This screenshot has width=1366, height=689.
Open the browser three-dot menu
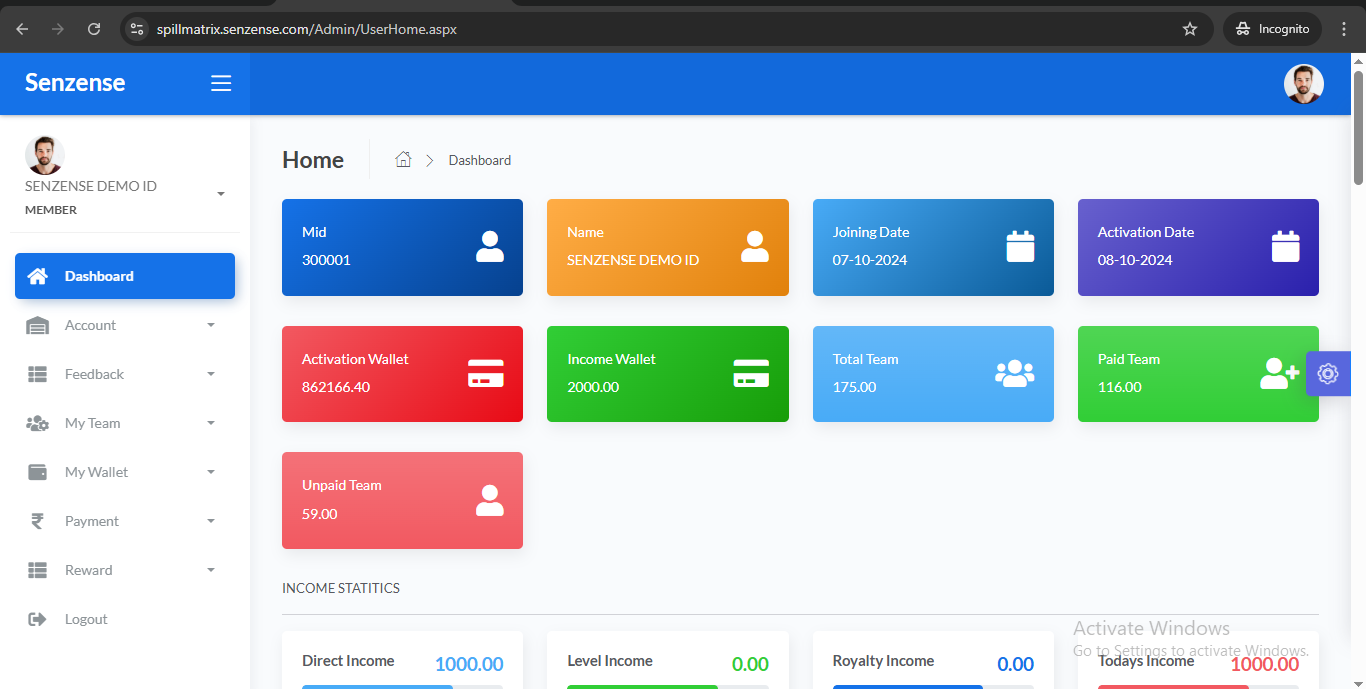[x=1344, y=29]
